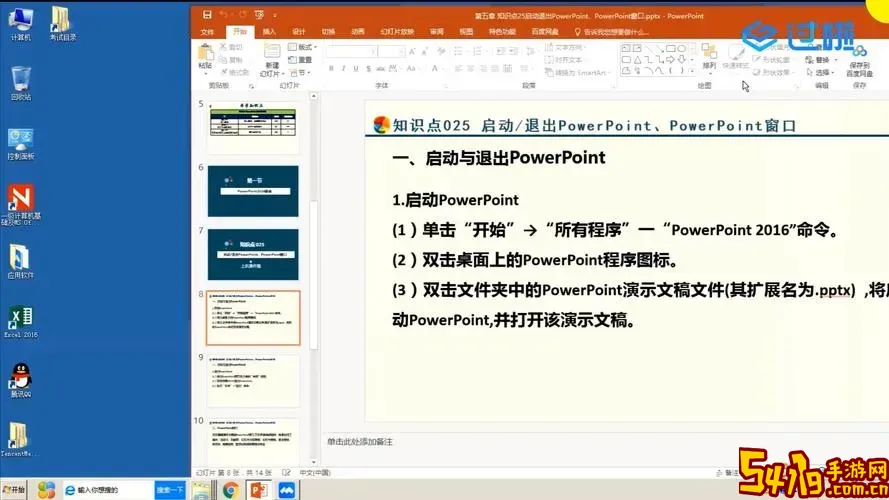Click the 重置 (Reset) slide button
Screen dimensions: 889x500
300,60
